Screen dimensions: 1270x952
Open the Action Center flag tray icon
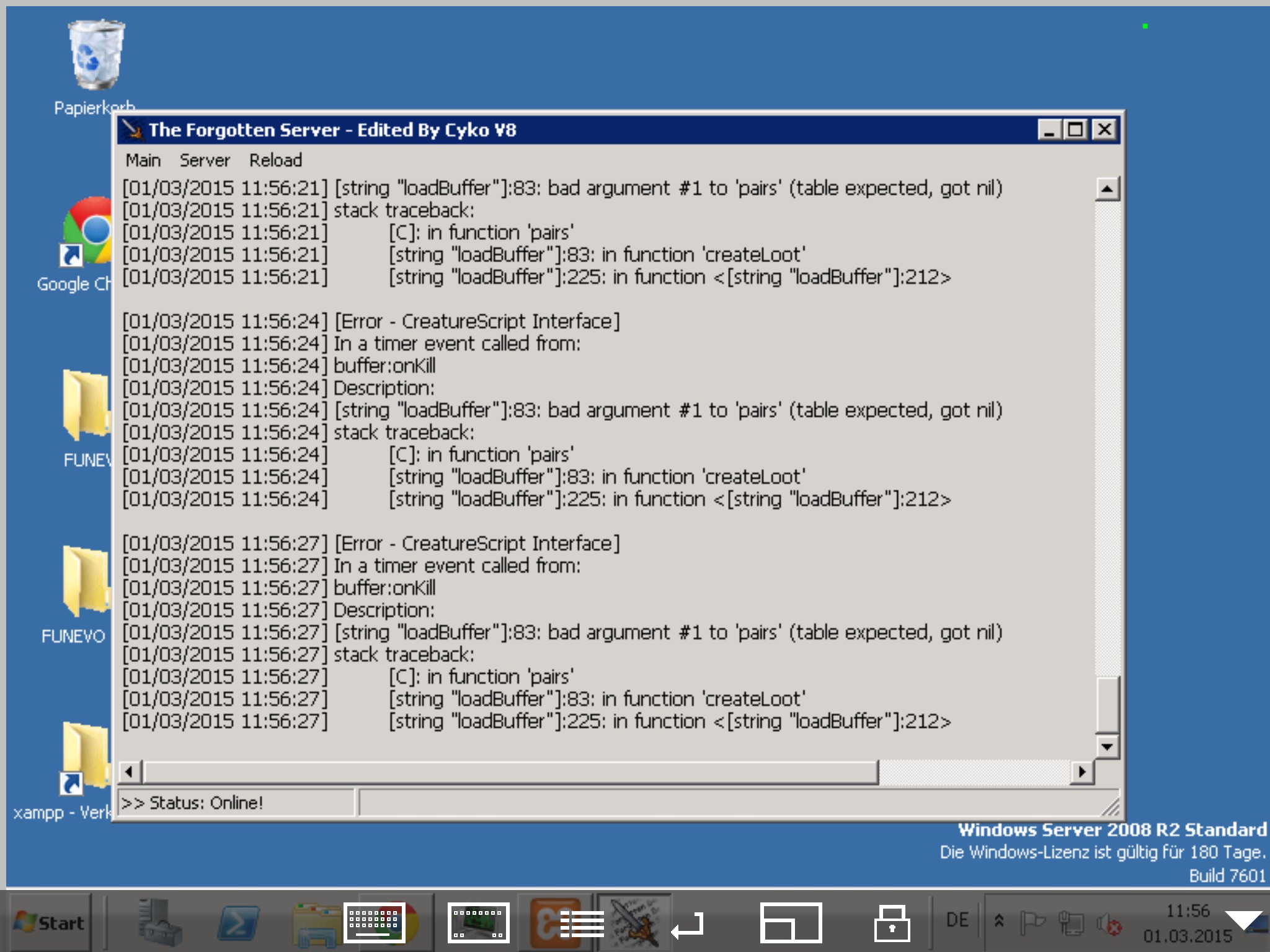tap(1032, 923)
